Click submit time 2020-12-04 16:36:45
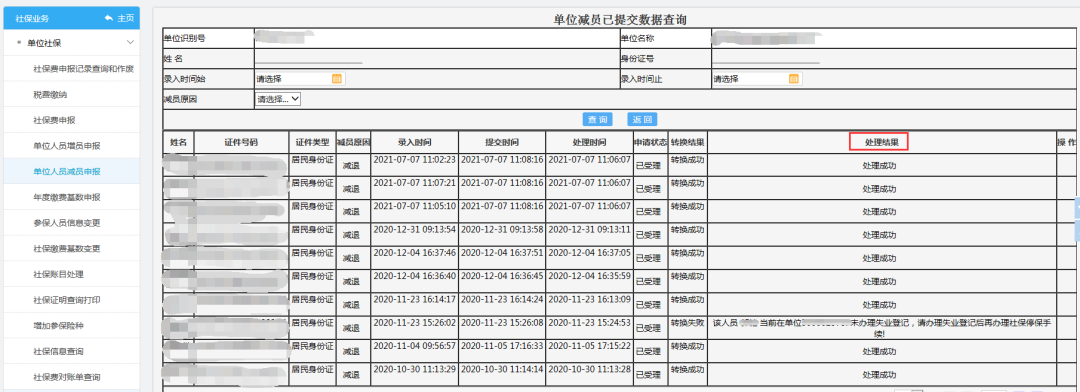The height and width of the screenshot is (392, 1080). [x=501, y=276]
